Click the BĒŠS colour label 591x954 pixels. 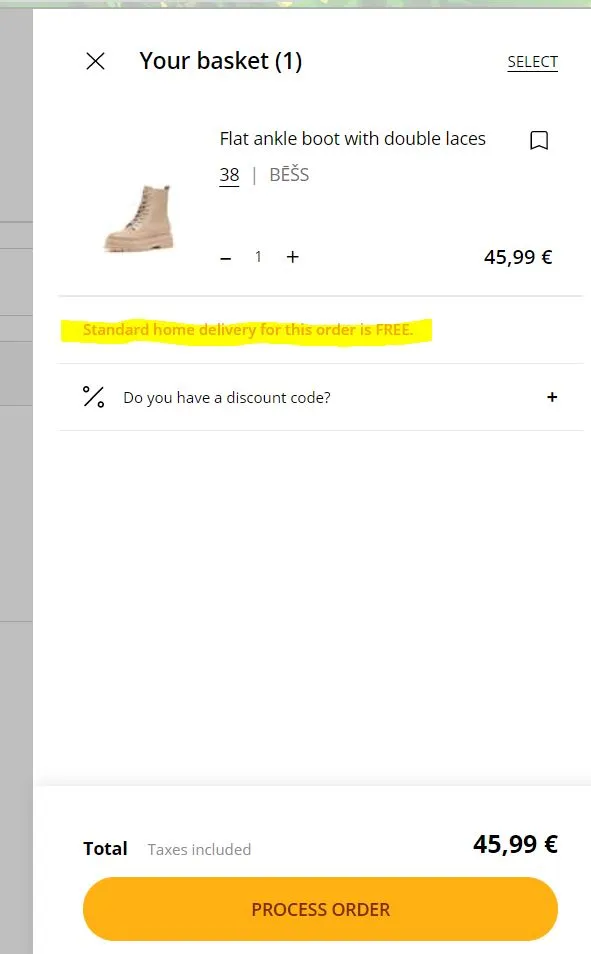[x=289, y=175]
